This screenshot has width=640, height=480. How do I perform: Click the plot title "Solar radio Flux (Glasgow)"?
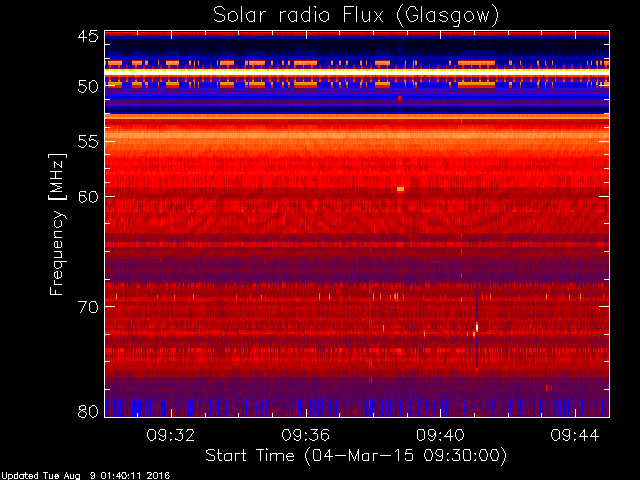tap(356, 16)
